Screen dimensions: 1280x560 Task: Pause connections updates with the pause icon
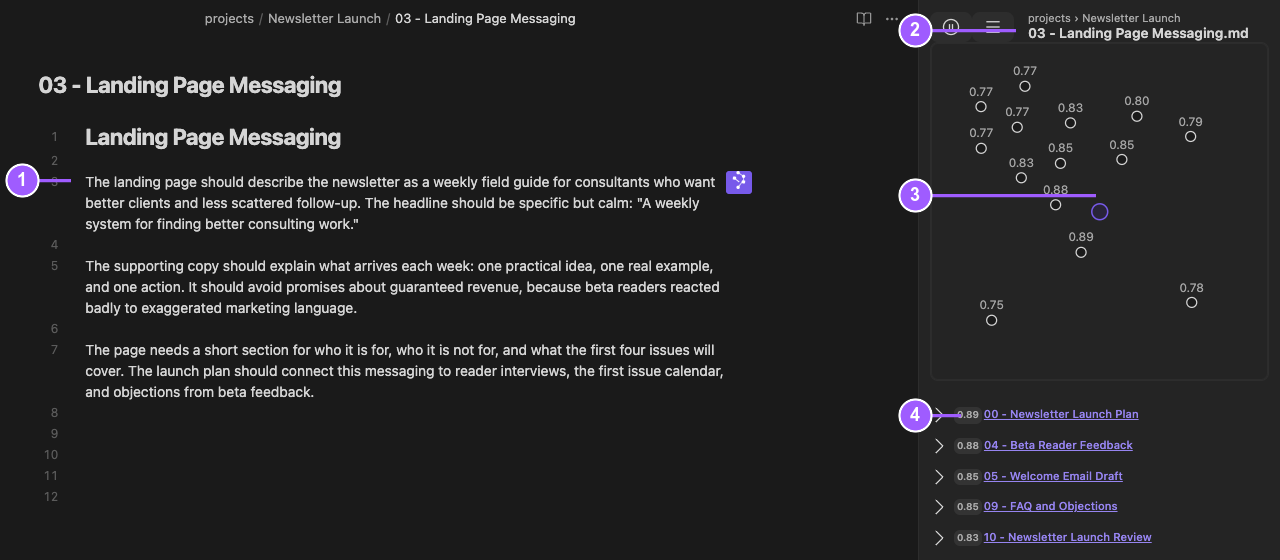click(951, 27)
